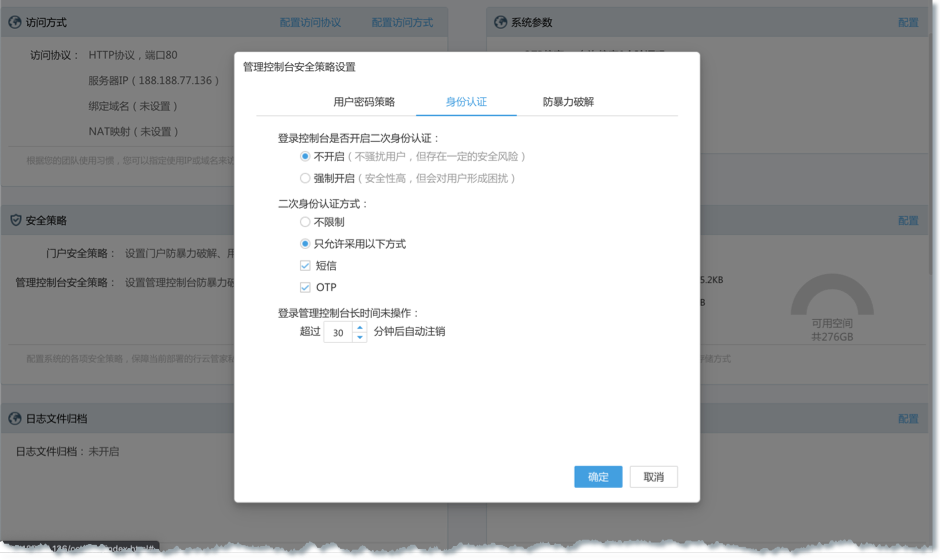
Task: Select the 强制开启 radio option
Action: point(305,178)
